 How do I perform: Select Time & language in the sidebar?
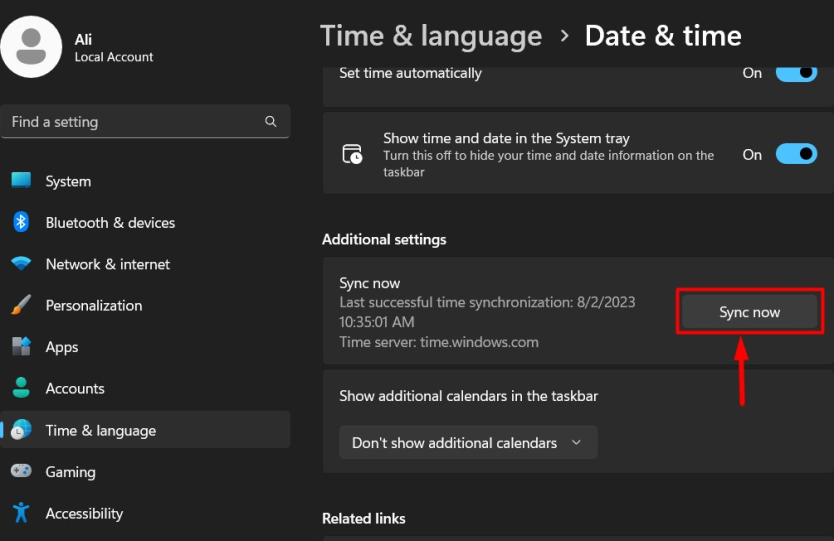pyautogui.click(x=100, y=430)
